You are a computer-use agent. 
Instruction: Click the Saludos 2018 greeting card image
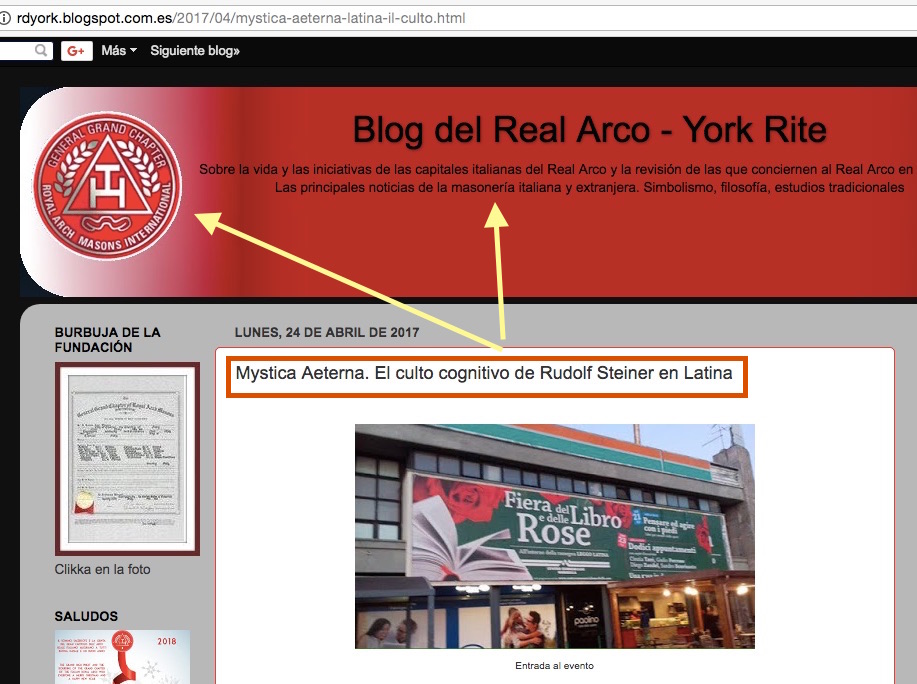(x=122, y=656)
